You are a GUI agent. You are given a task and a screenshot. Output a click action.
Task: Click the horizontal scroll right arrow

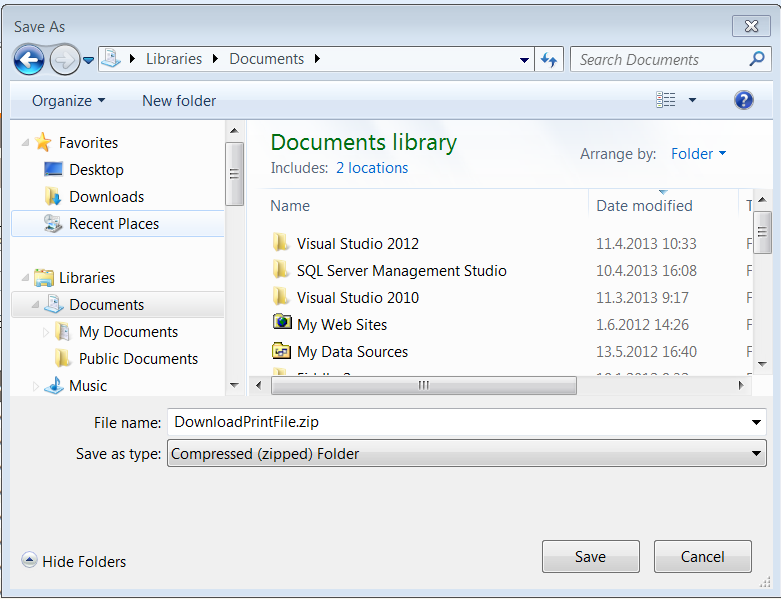(x=741, y=385)
